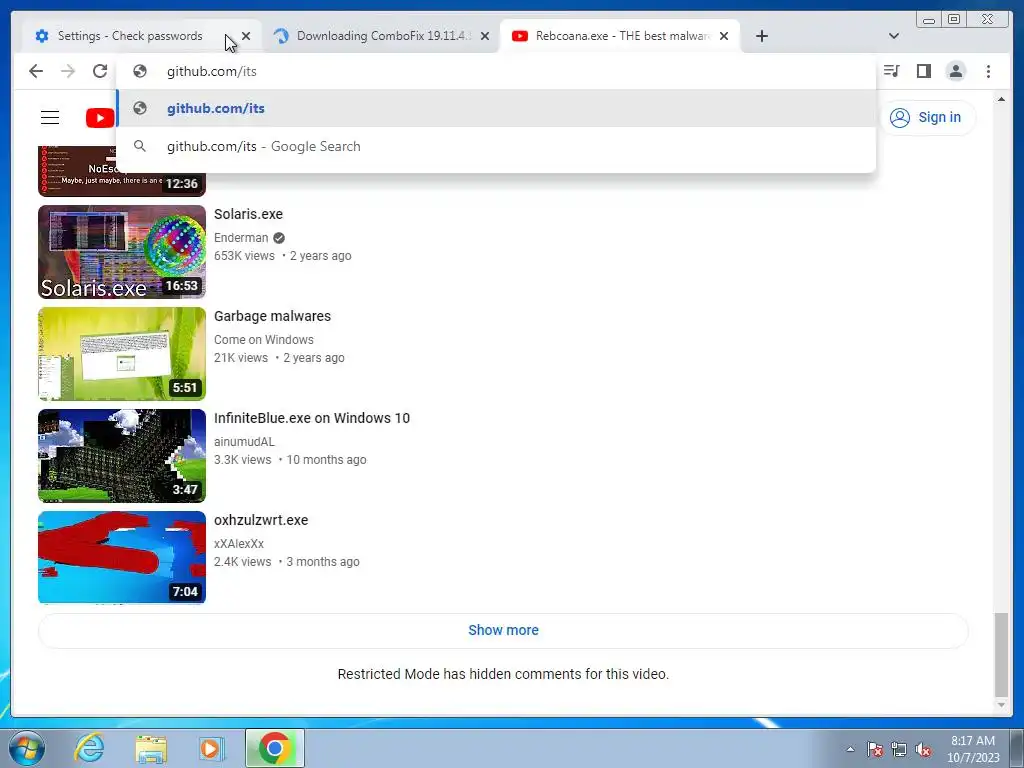Open the Chrome three-dot menu

(x=989, y=71)
